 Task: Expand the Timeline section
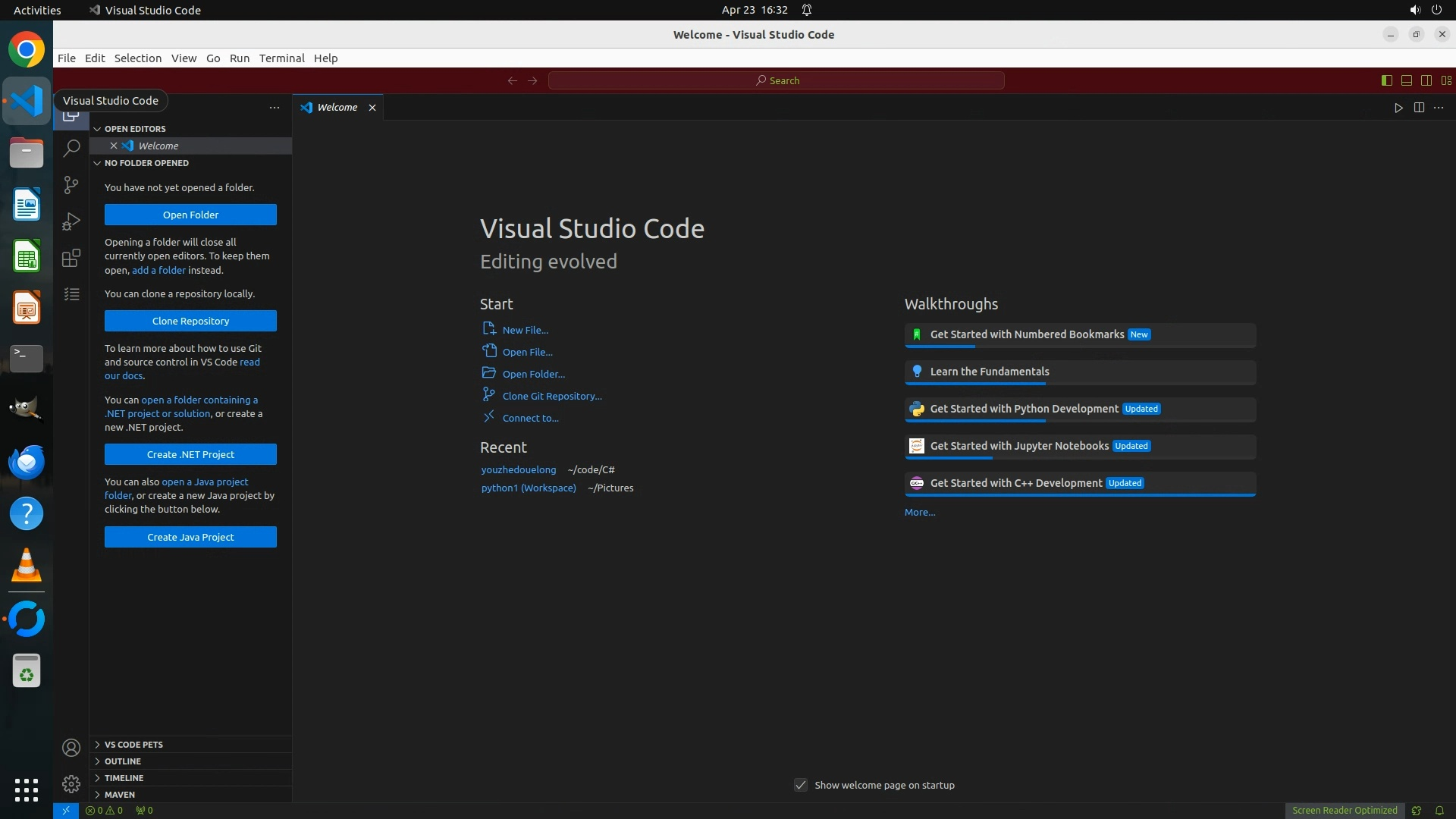[124, 778]
